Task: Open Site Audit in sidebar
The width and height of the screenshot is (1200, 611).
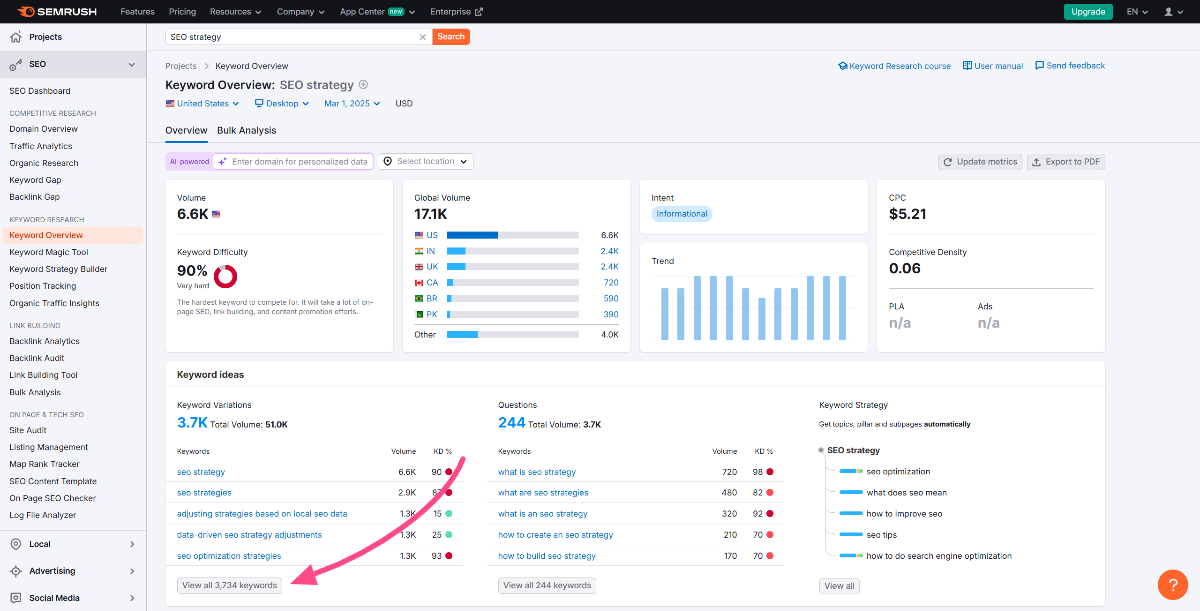Action: pos(28,430)
